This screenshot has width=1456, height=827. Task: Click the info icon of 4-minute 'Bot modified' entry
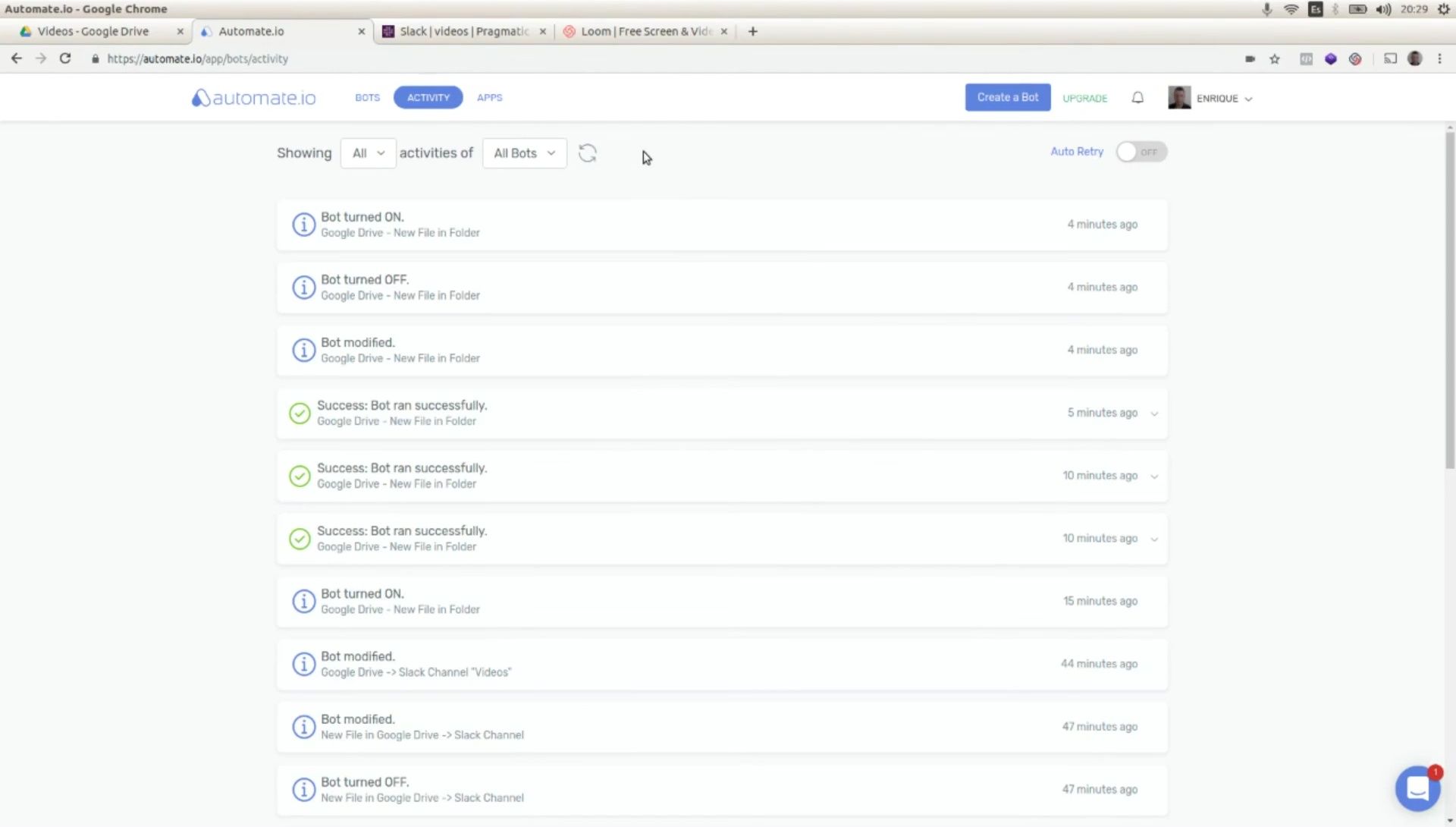[303, 351]
